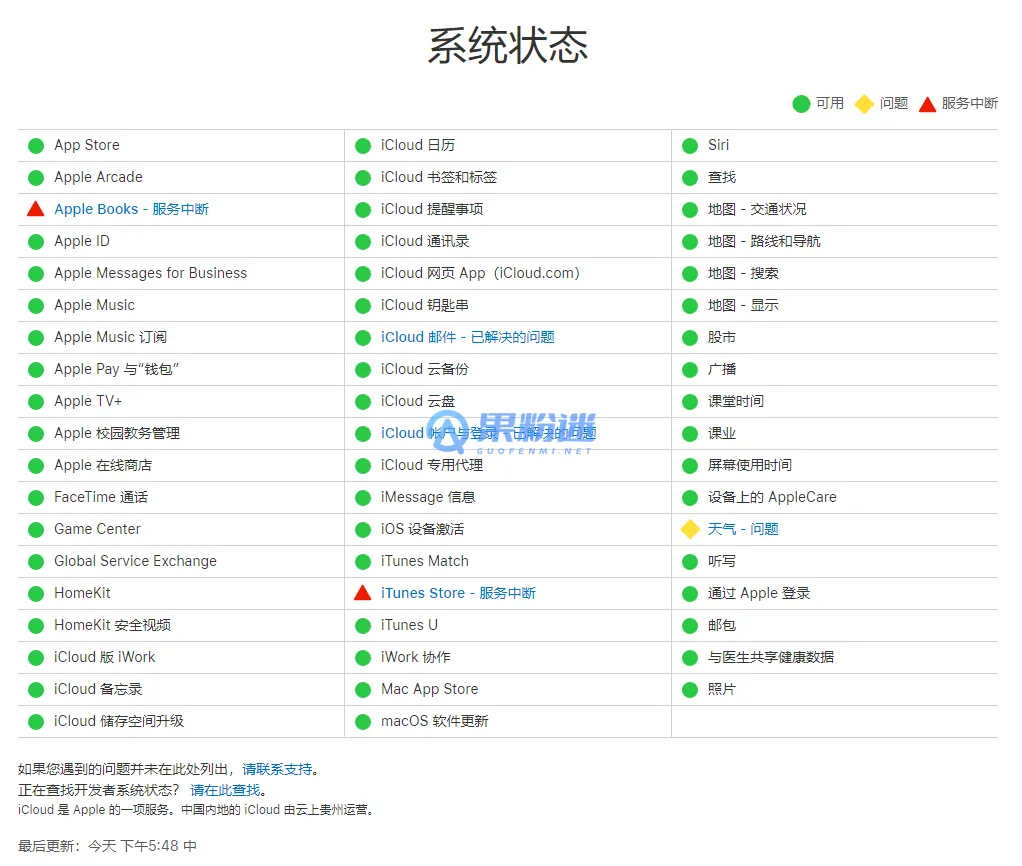Follow the 请联系支持 link
This screenshot has width=1022, height=866.
click(277, 770)
